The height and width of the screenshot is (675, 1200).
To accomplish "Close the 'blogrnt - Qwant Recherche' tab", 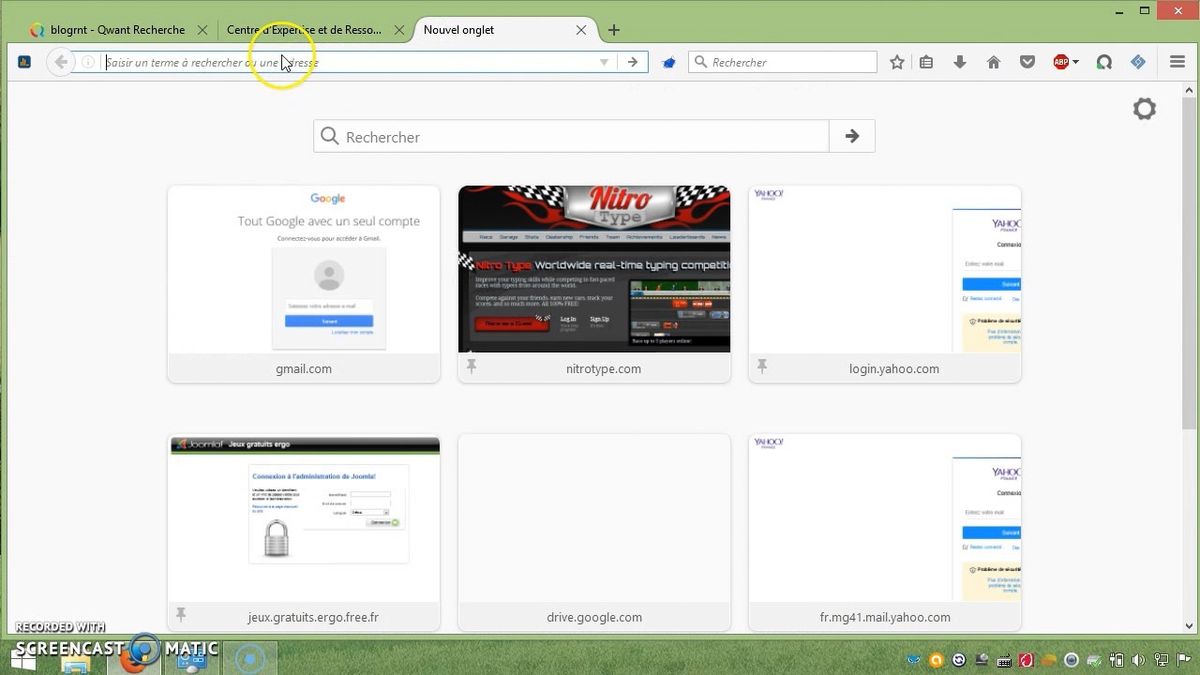I will point(202,30).
